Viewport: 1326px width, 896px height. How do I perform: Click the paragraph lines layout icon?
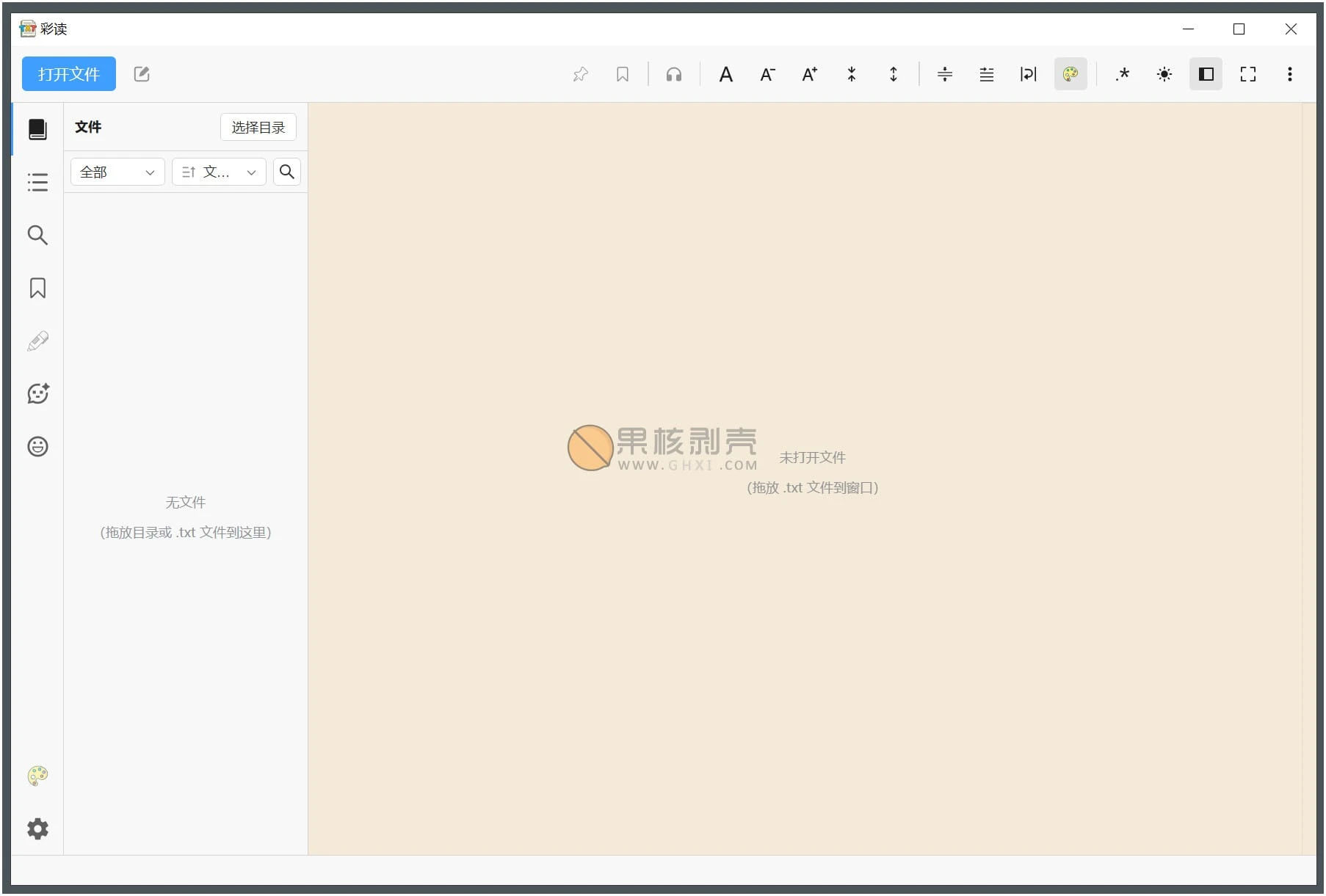coord(987,74)
